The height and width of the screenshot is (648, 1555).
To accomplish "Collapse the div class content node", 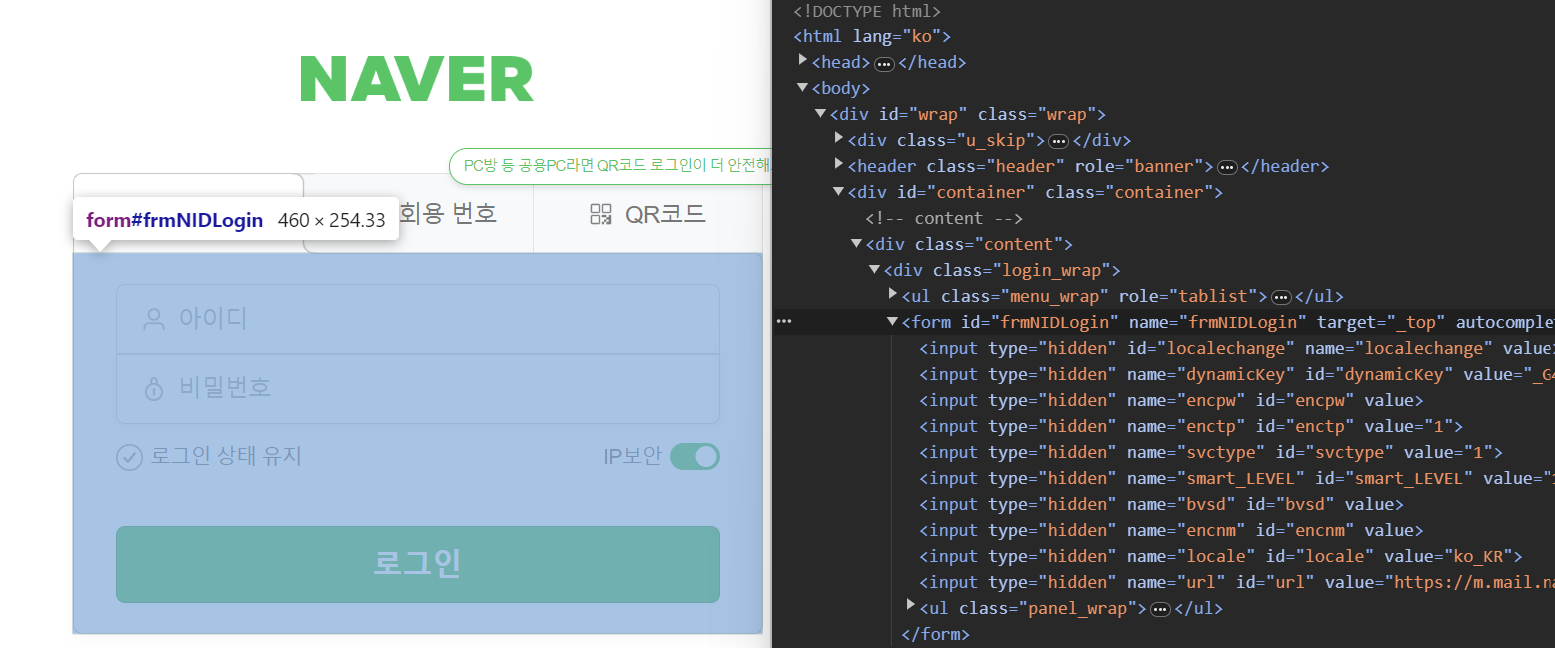I will pos(856,244).
